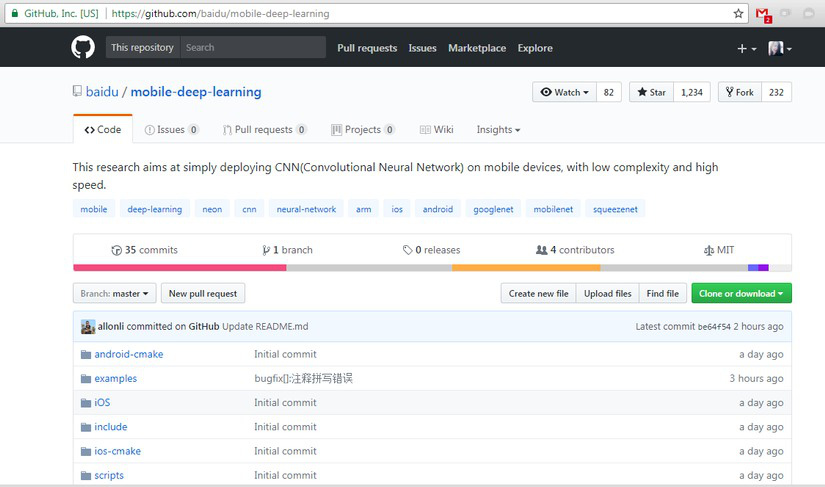The height and width of the screenshot is (487, 825).
Task: Click the neural-network topic tag
Action: click(x=306, y=209)
